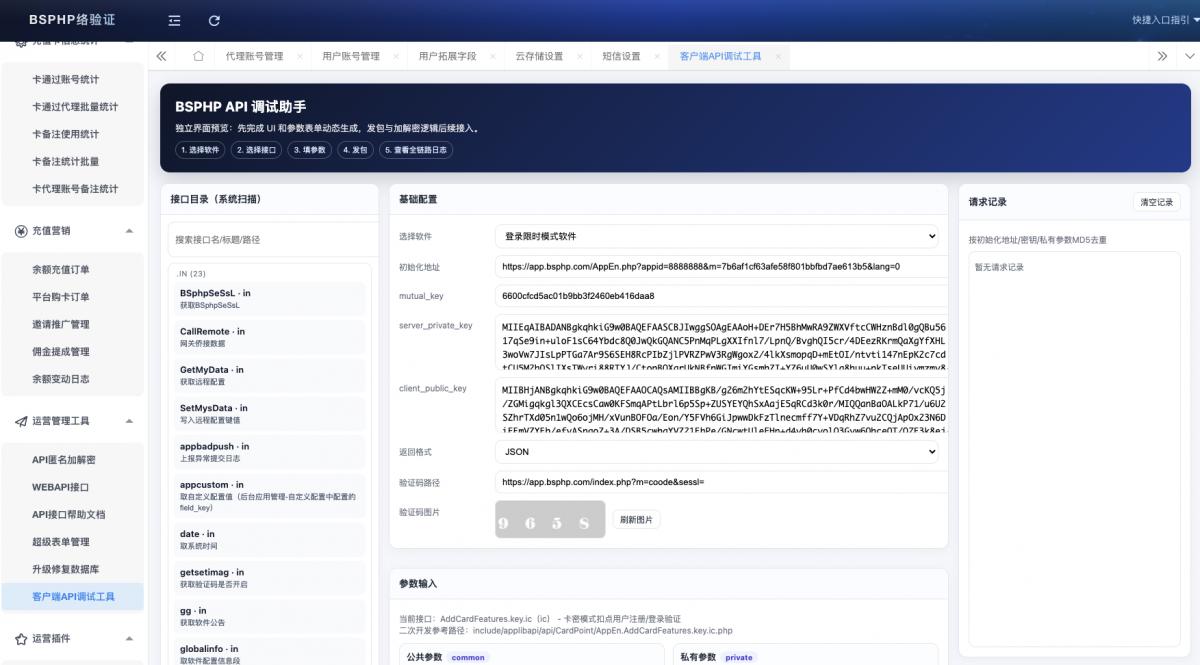Click the 运营管理工具 paper-plane icon
Screen dimensions: 1200x665
click(21, 421)
